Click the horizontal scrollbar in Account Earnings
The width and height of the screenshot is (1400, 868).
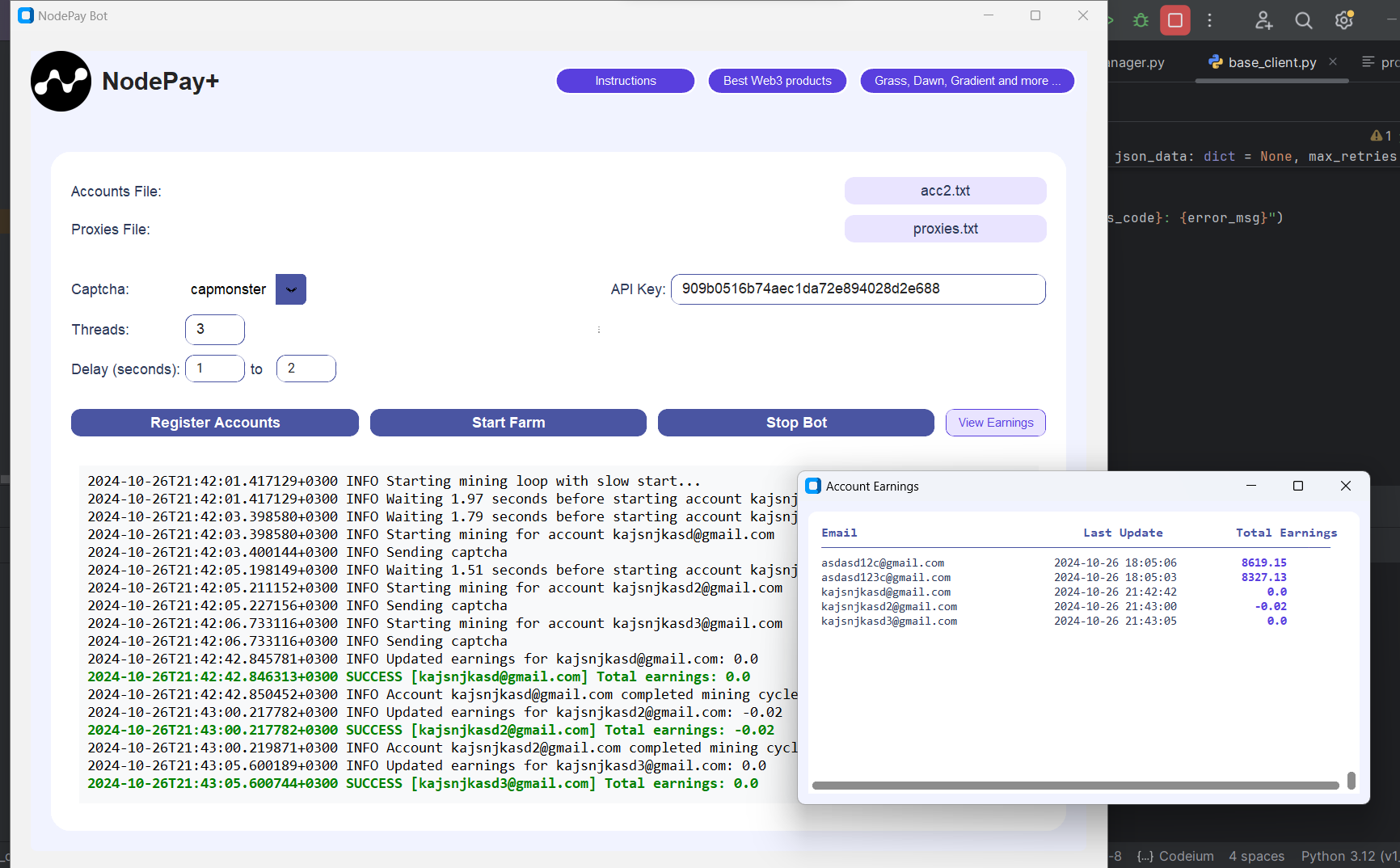(x=1075, y=785)
